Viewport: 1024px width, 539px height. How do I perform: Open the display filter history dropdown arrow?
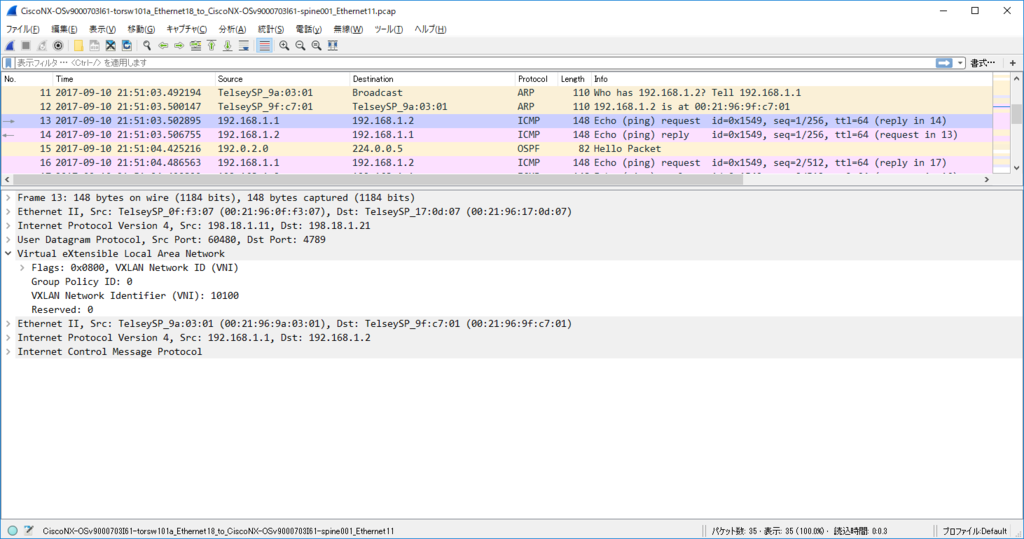coord(960,63)
